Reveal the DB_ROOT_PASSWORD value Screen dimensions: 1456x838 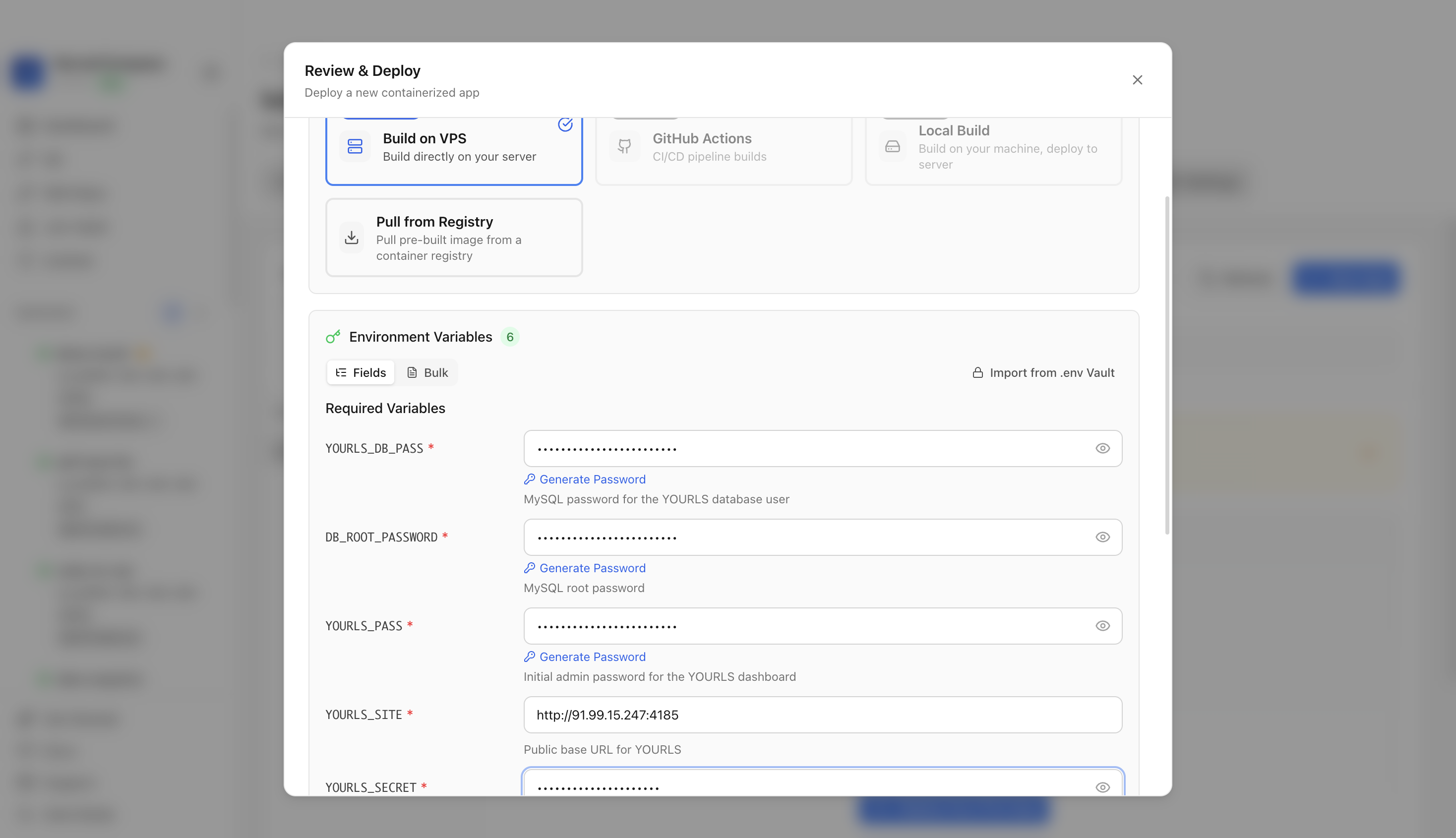pyautogui.click(x=1102, y=537)
